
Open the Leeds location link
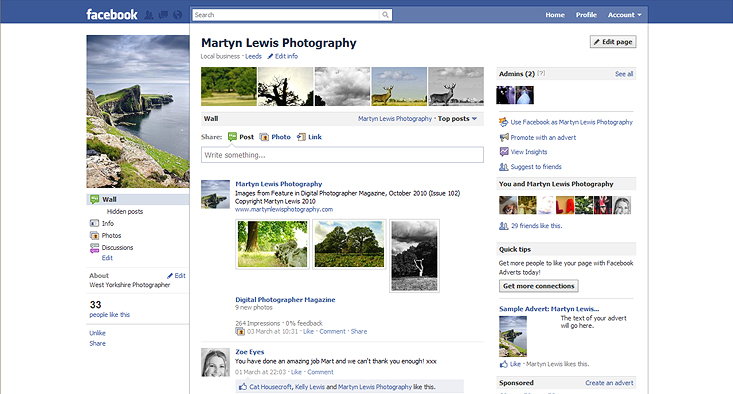coord(253,57)
